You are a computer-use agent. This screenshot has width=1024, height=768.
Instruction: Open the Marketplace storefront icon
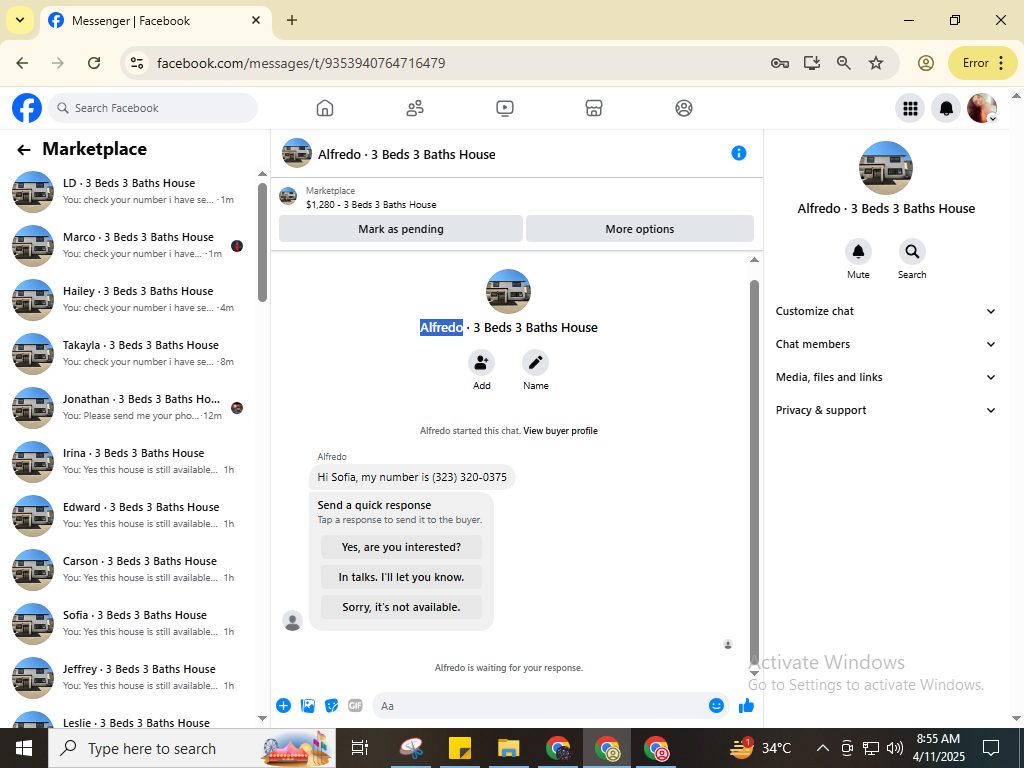[594, 108]
